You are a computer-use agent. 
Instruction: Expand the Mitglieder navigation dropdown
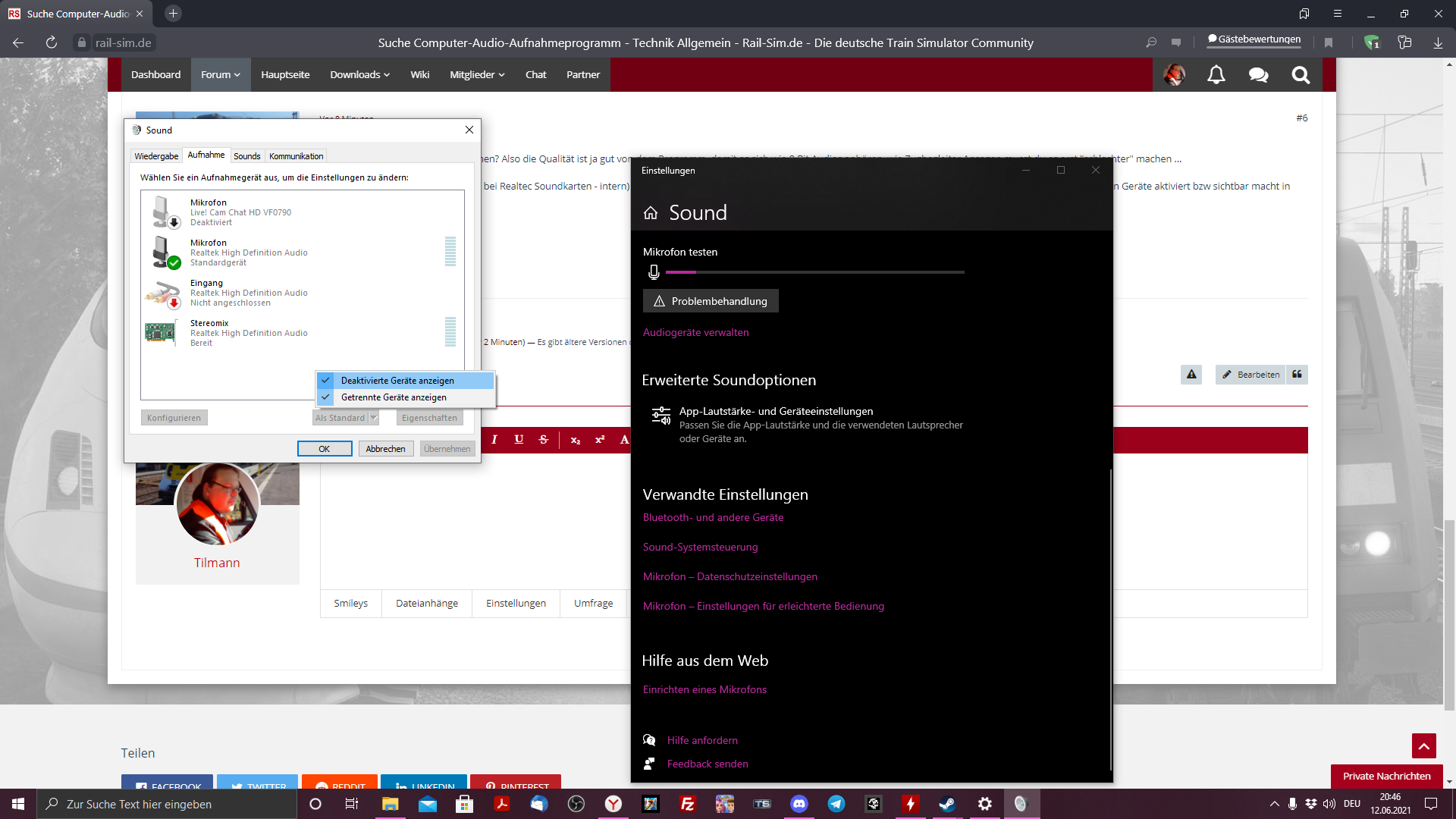[477, 75]
